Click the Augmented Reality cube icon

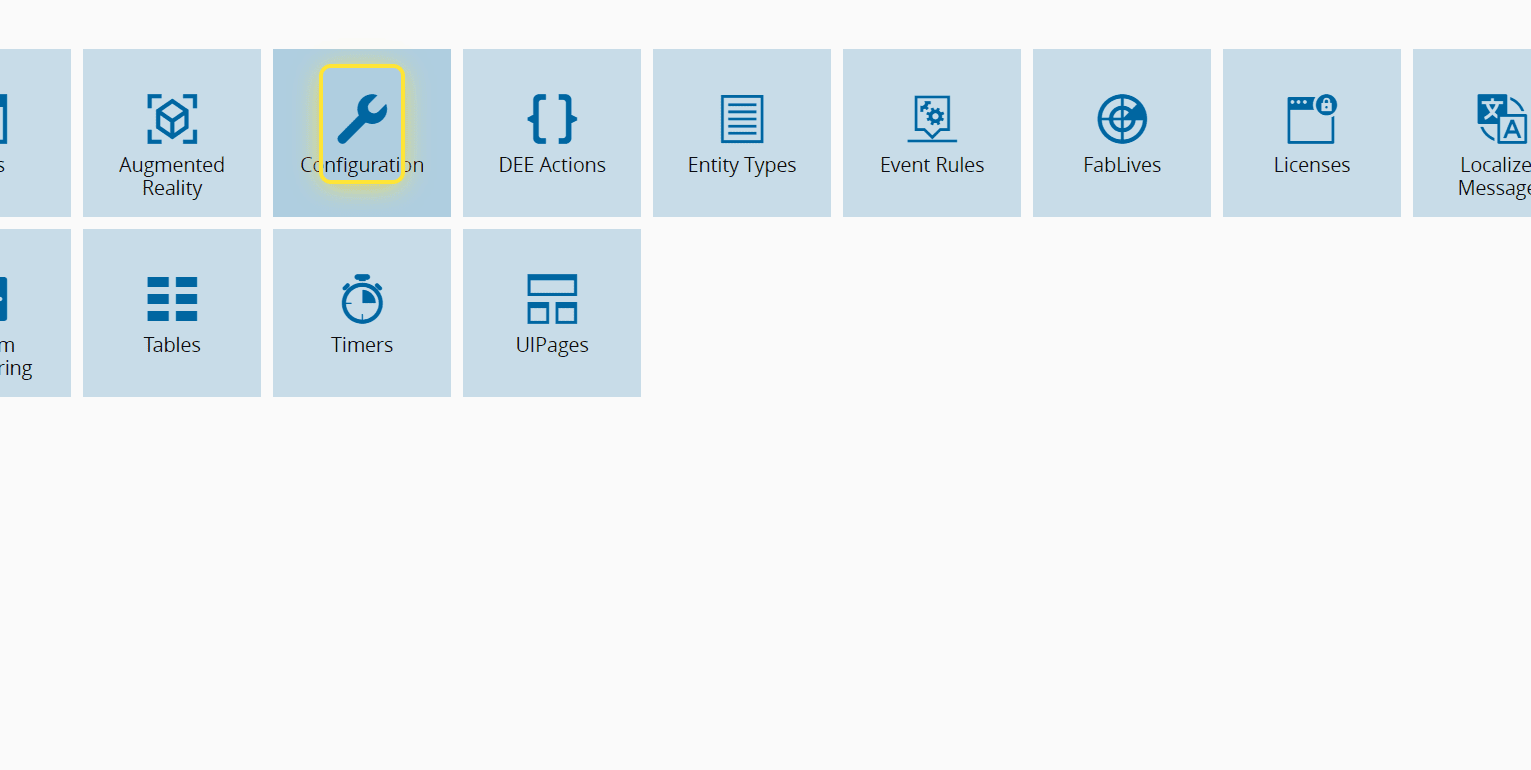pyautogui.click(x=172, y=119)
